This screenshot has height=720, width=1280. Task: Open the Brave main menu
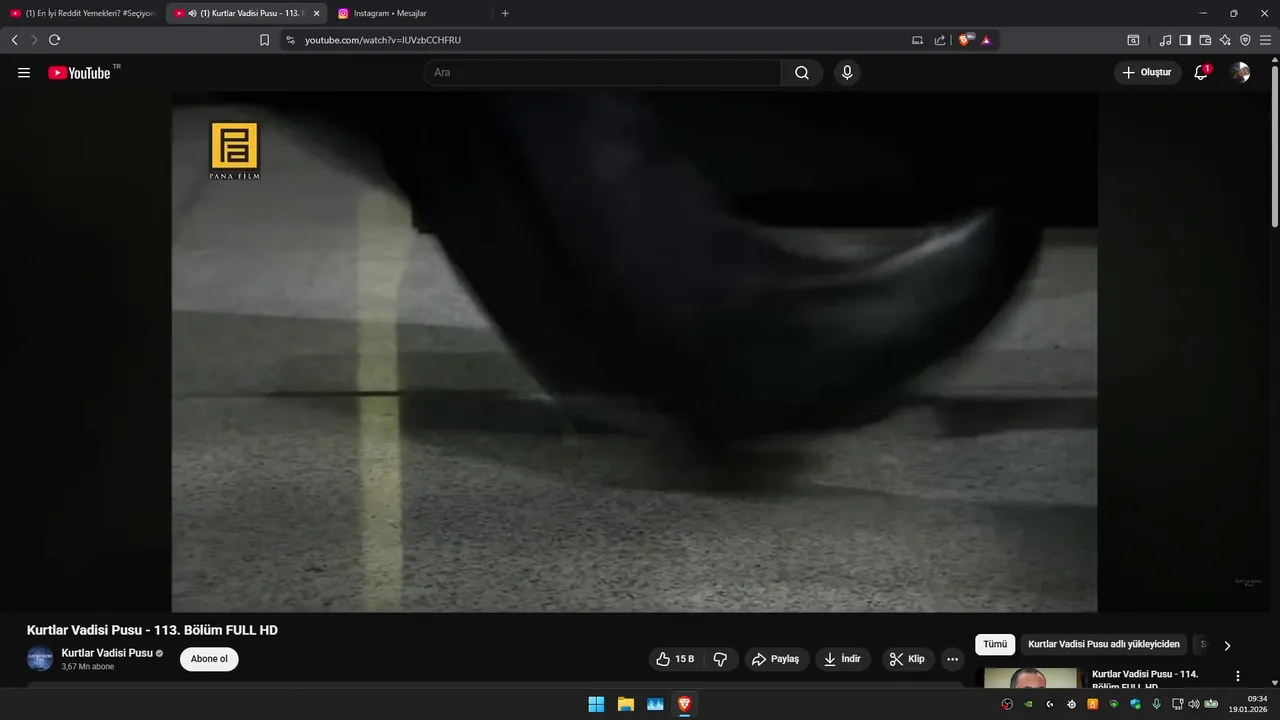click(x=1265, y=40)
